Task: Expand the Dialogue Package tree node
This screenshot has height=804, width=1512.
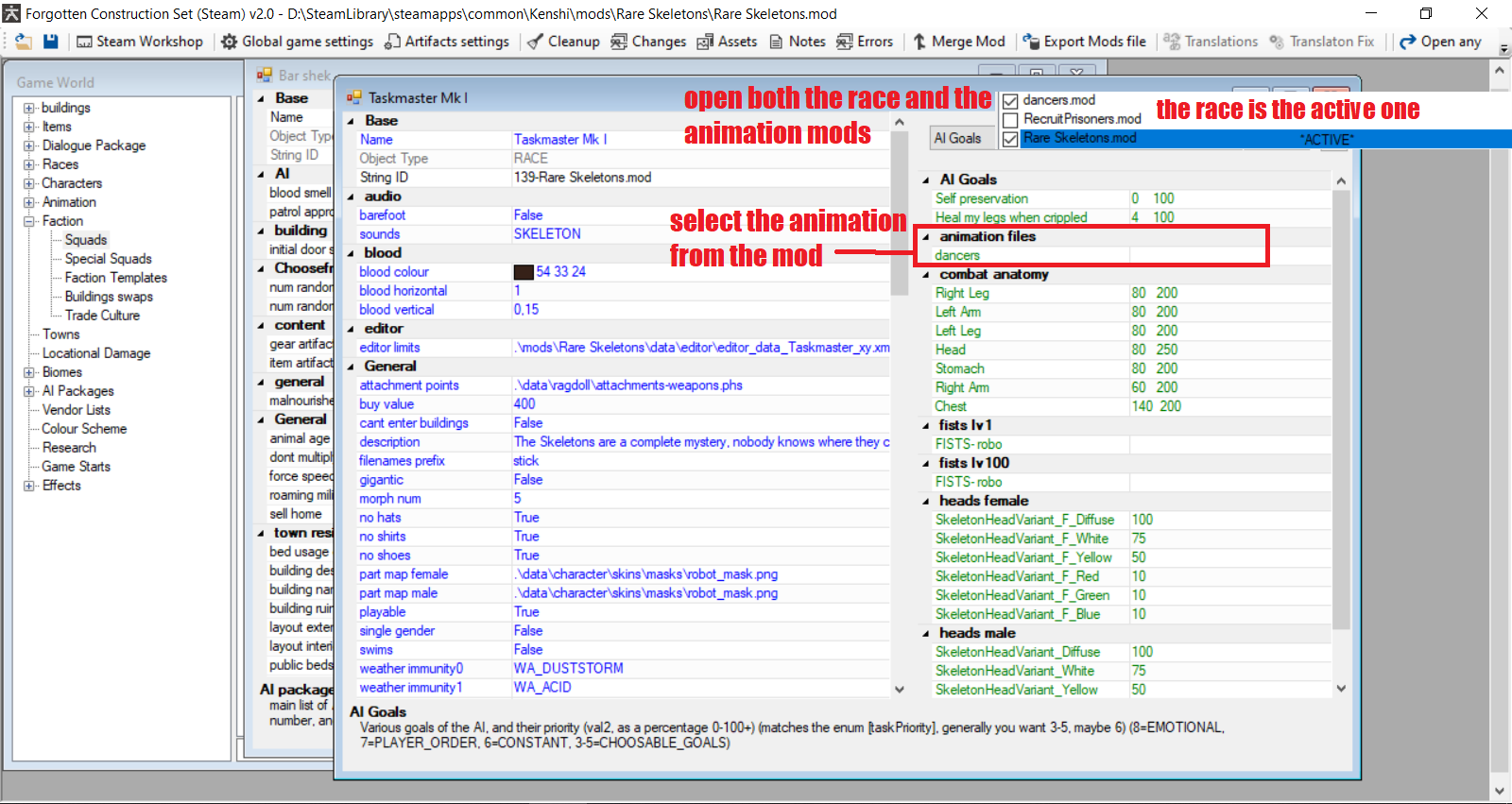Action: (x=29, y=145)
